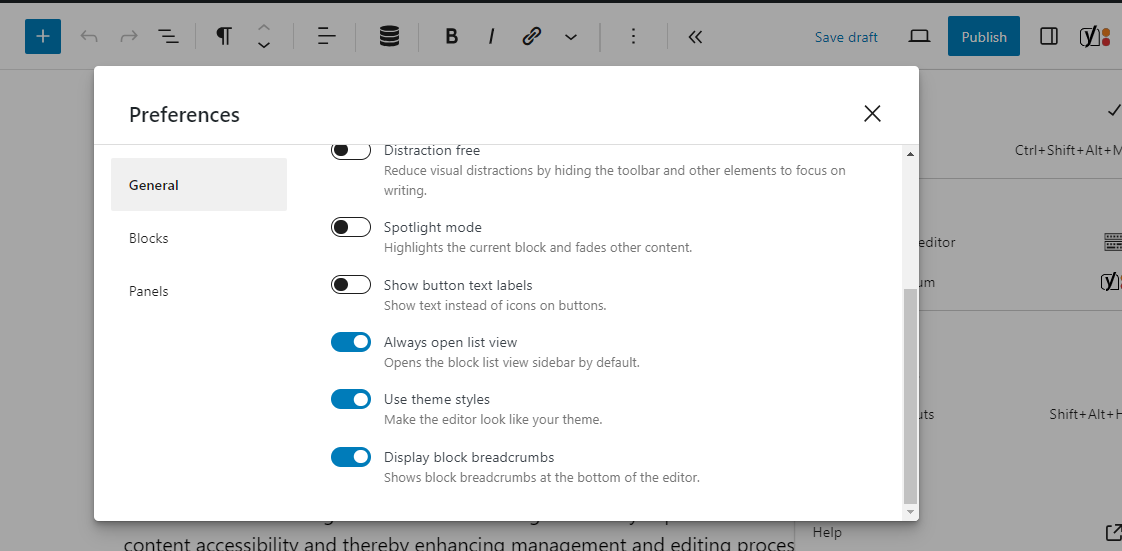Click the external link icon beside Help
The height and width of the screenshot is (551, 1122).
tap(1113, 532)
